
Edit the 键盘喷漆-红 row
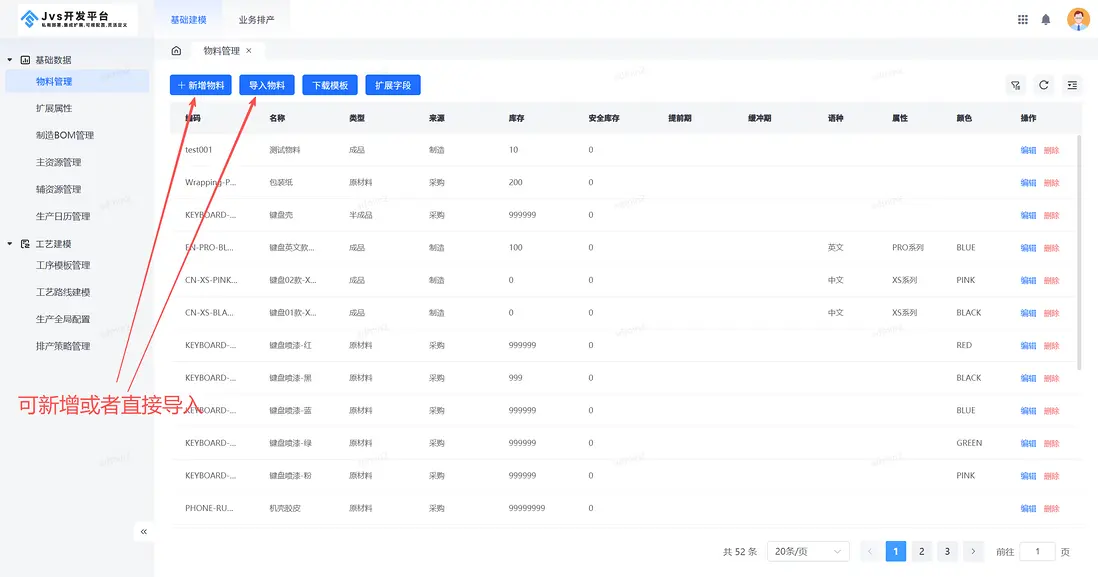[1028, 345]
